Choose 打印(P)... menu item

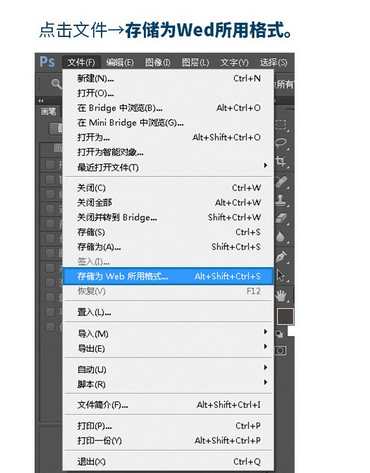(x=168, y=426)
